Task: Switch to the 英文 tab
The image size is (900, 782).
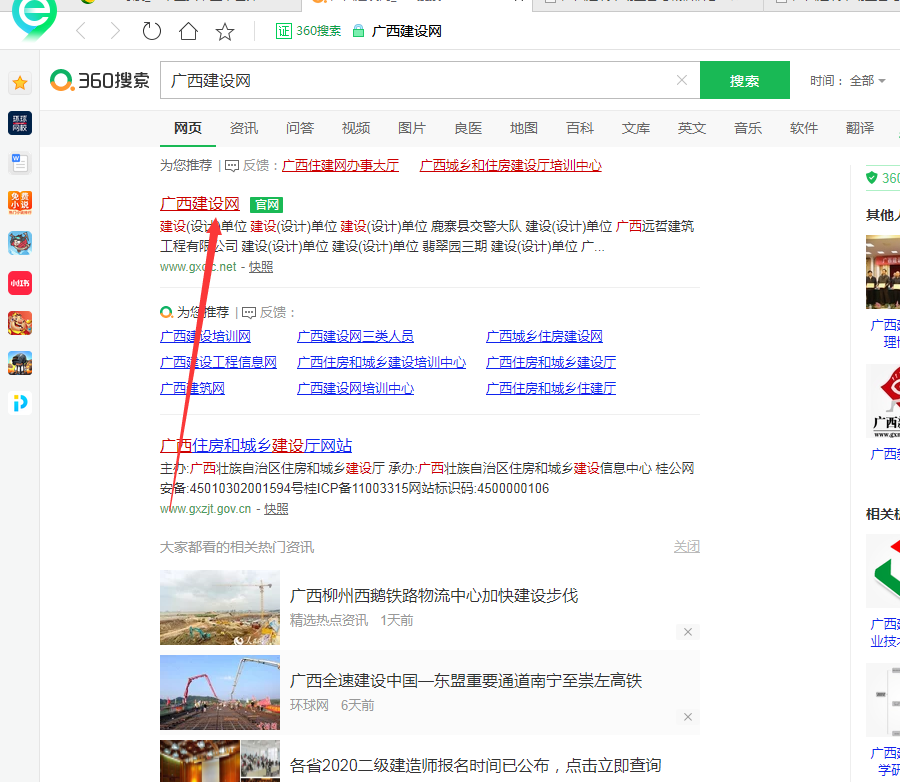Action: click(692, 128)
